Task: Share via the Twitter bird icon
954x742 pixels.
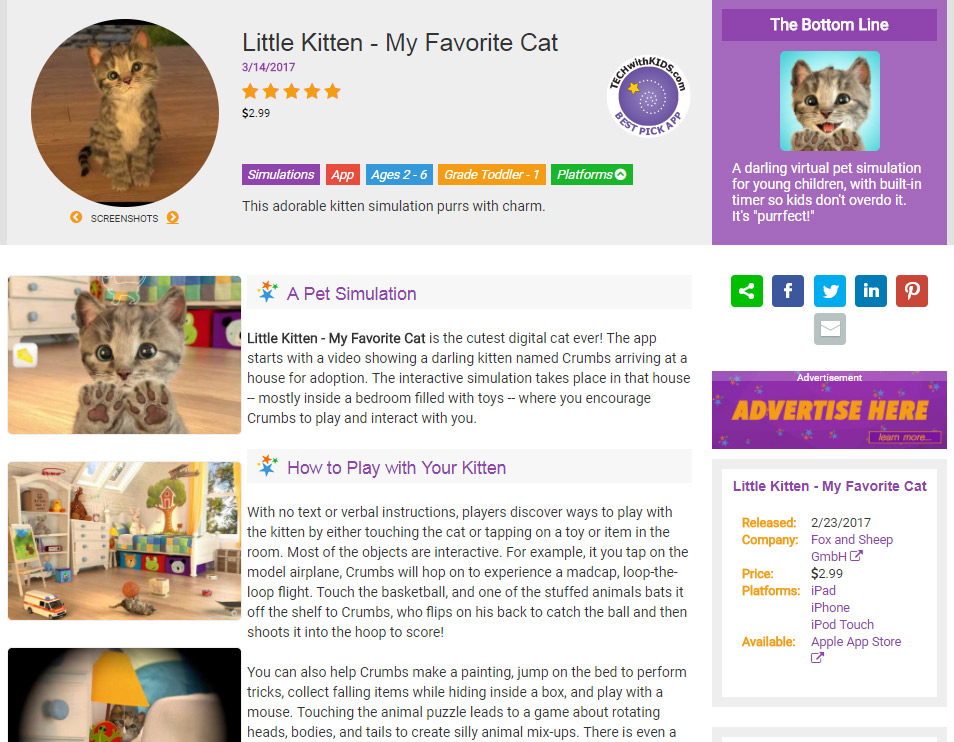Action: click(x=830, y=291)
